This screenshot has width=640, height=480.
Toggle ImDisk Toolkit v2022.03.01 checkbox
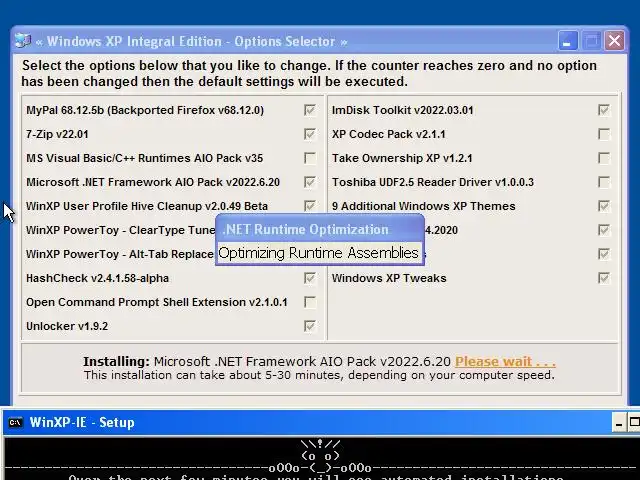coord(604,110)
